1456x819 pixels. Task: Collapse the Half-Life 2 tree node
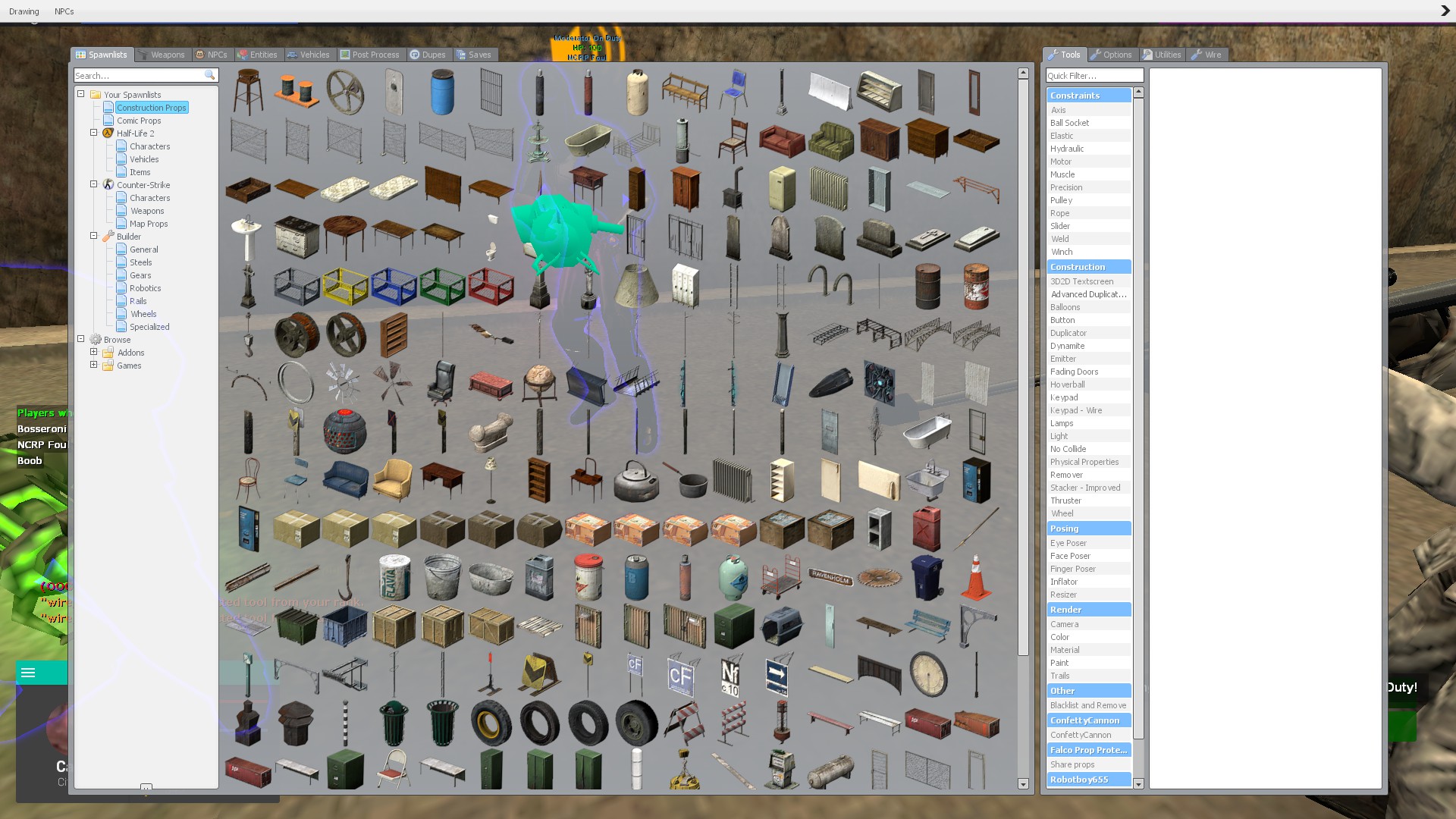click(94, 133)
